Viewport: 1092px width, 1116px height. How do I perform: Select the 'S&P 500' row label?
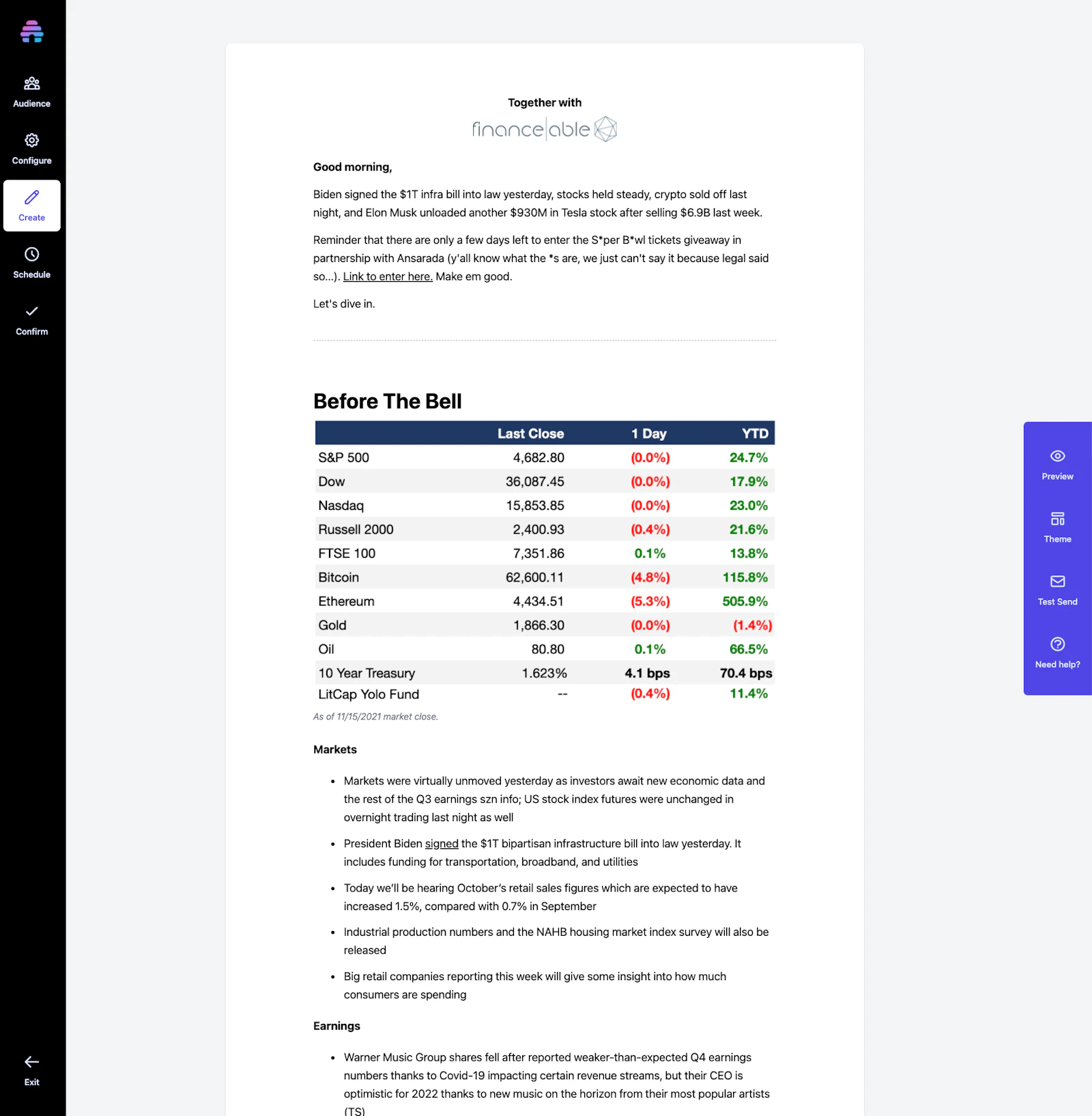[x=343, y=457]
